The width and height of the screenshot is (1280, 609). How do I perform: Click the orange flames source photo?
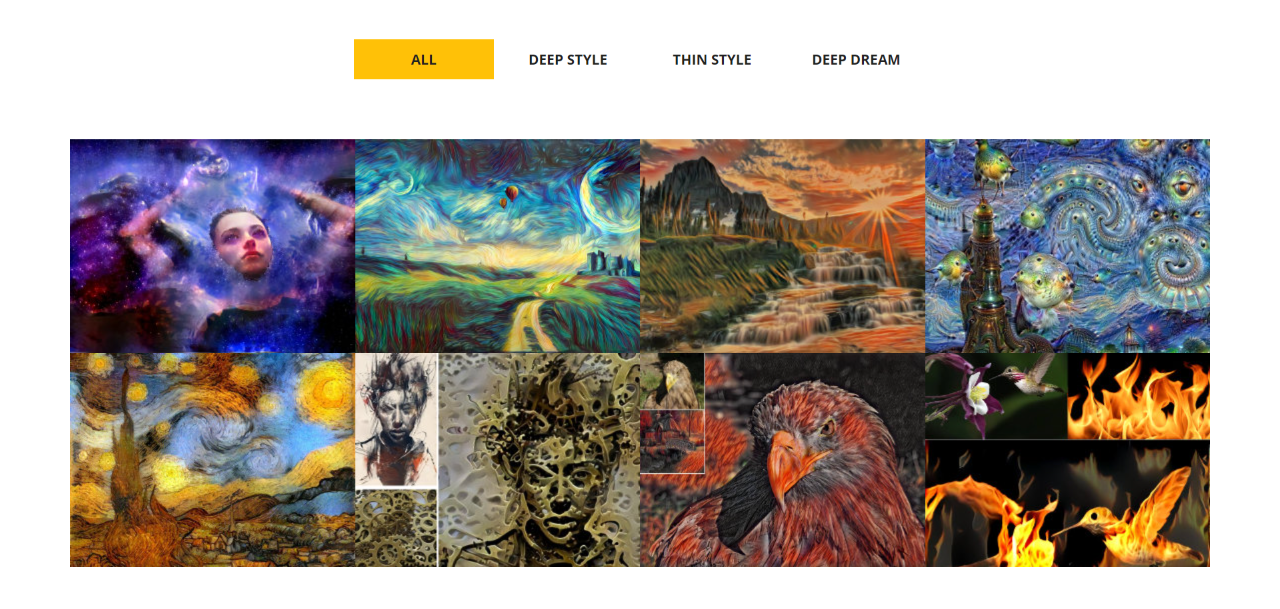(x=1139, y=396)
